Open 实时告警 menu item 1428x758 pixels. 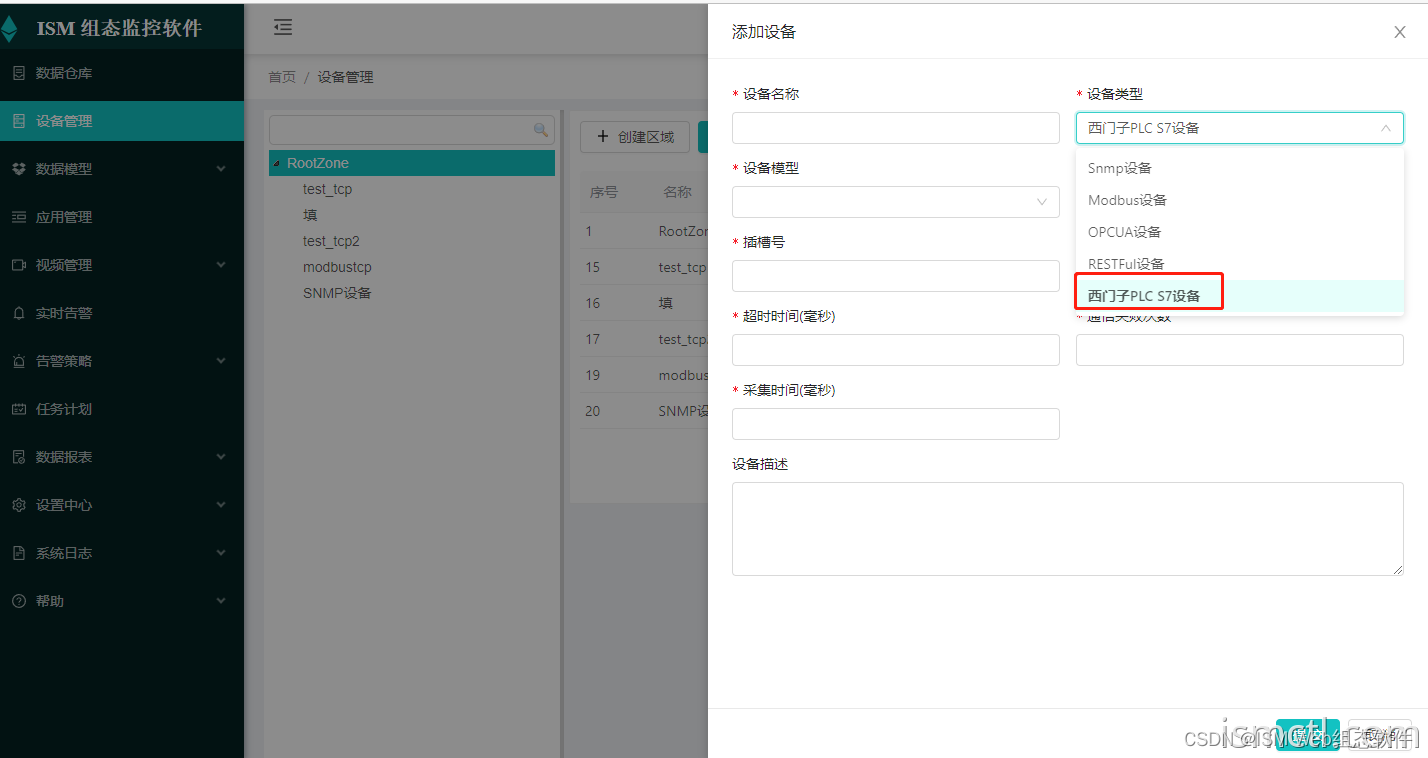(122, 313)
